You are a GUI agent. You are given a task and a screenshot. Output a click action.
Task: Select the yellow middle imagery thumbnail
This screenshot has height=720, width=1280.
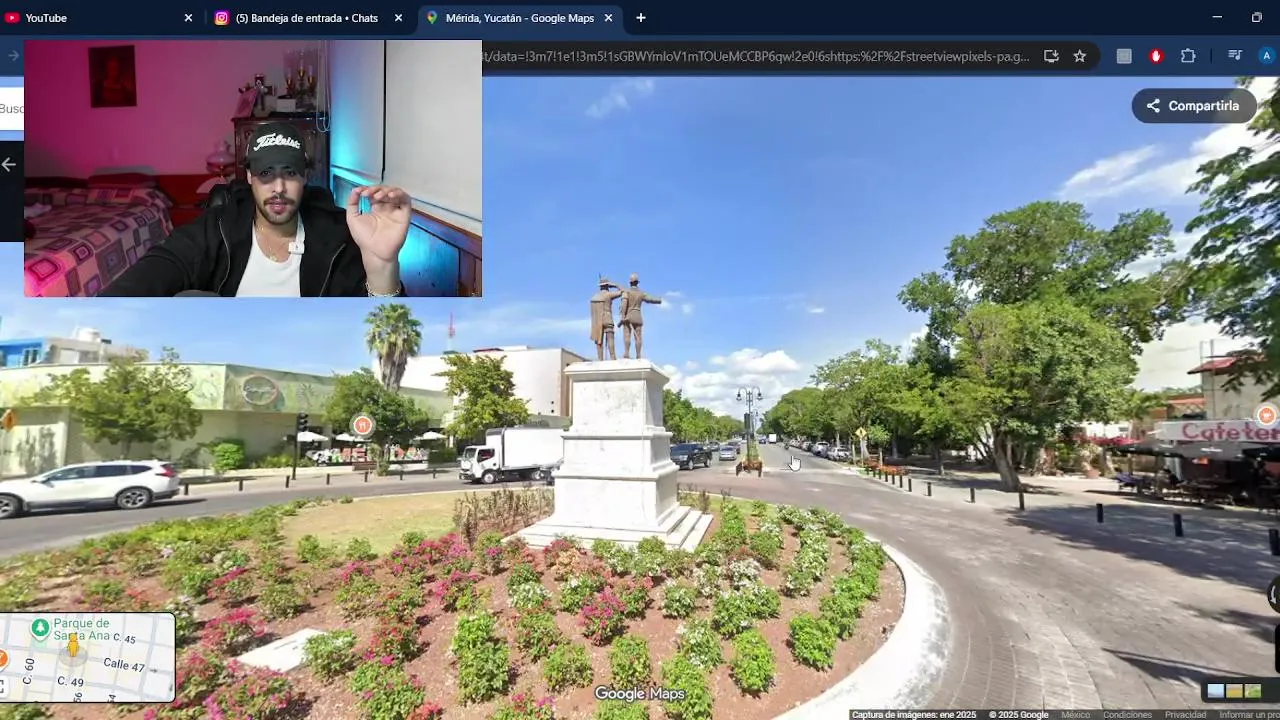pos(1234,691)
